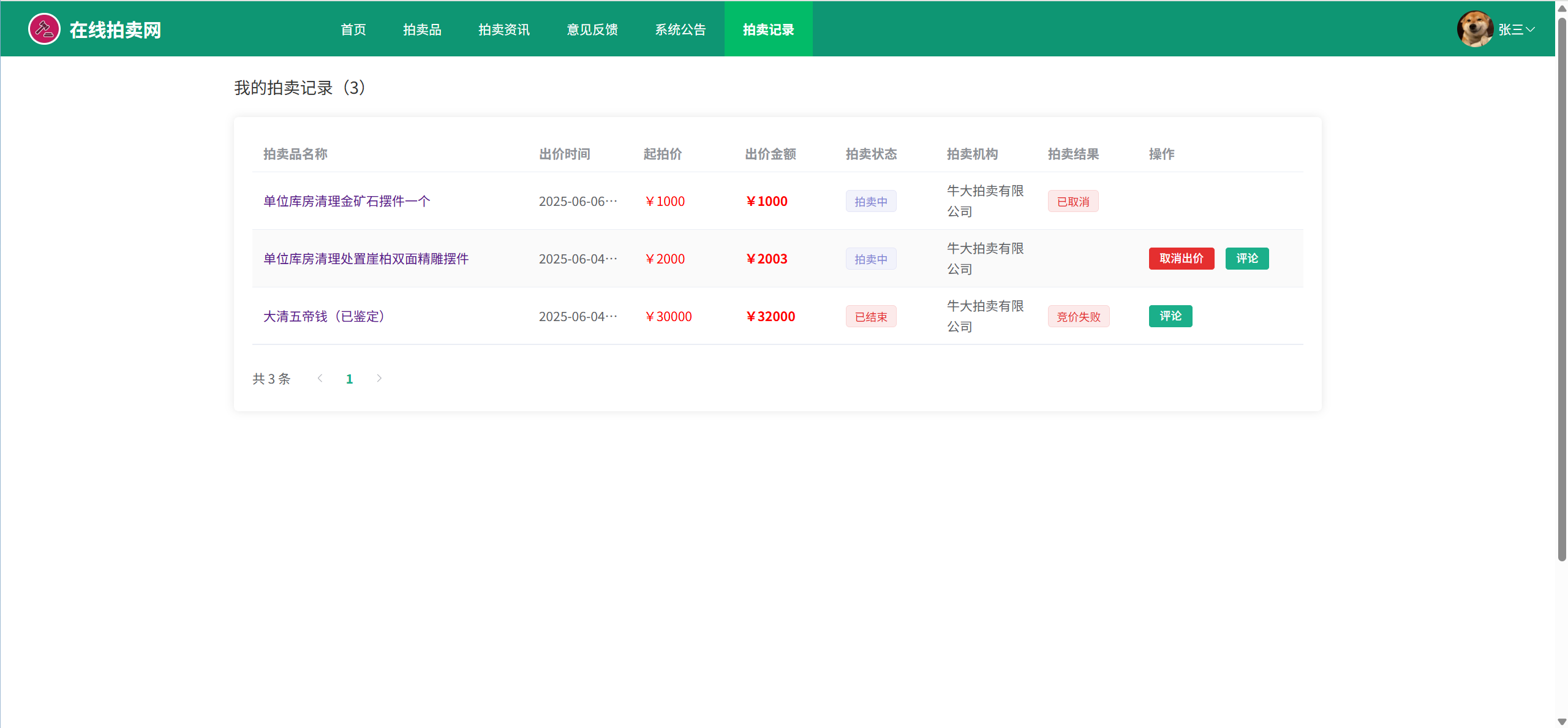Image resolution: width=1568 pixels, height=728 pixels.
Task: Switch to 拍卖资讯 menu item
Action: [503, 29]
